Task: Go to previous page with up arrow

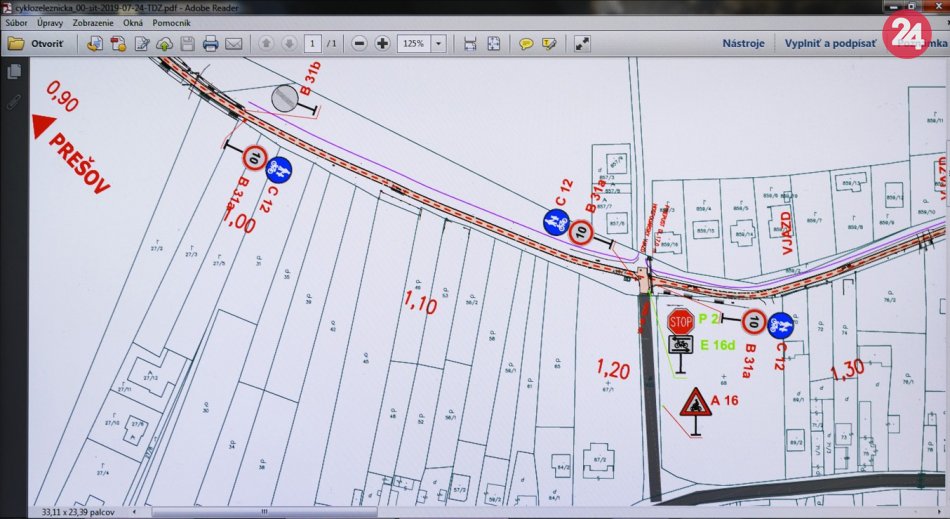Action: (x=266, y=44)
